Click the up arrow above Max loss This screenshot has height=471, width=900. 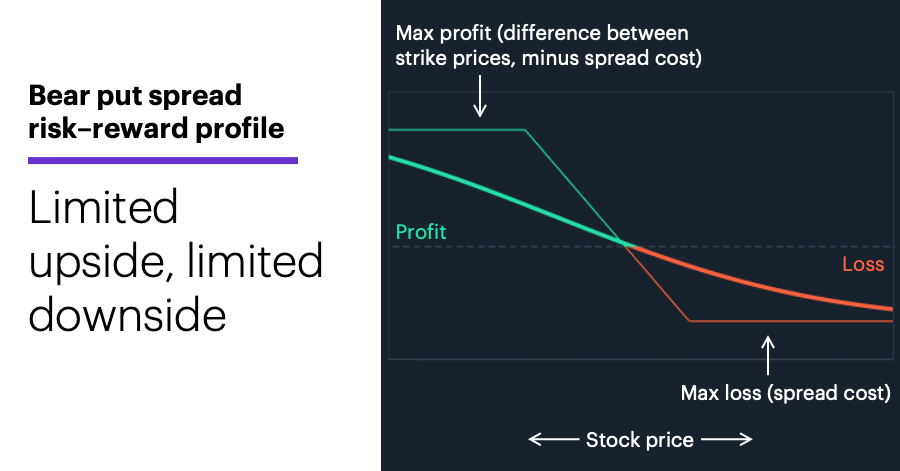tap(767, 356)
